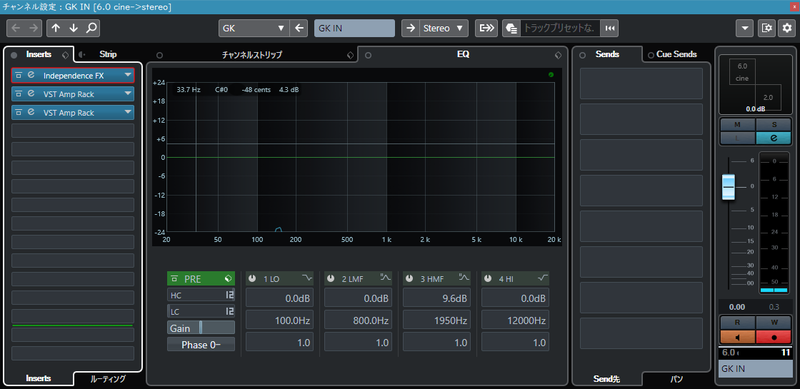The height and width of the screenshot is (389, 800).
Task: Open the Independence FX plugin editor
Action: coord(31,76)
